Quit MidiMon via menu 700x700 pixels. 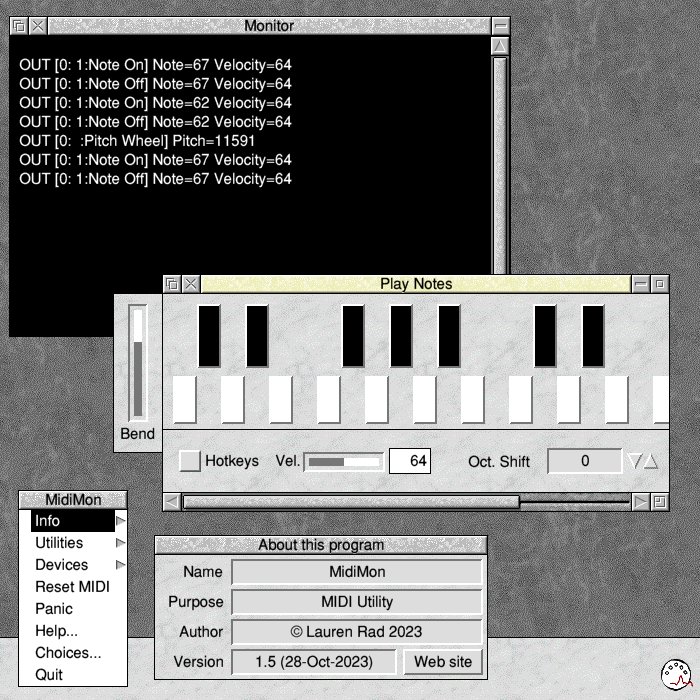coord(73,675)
